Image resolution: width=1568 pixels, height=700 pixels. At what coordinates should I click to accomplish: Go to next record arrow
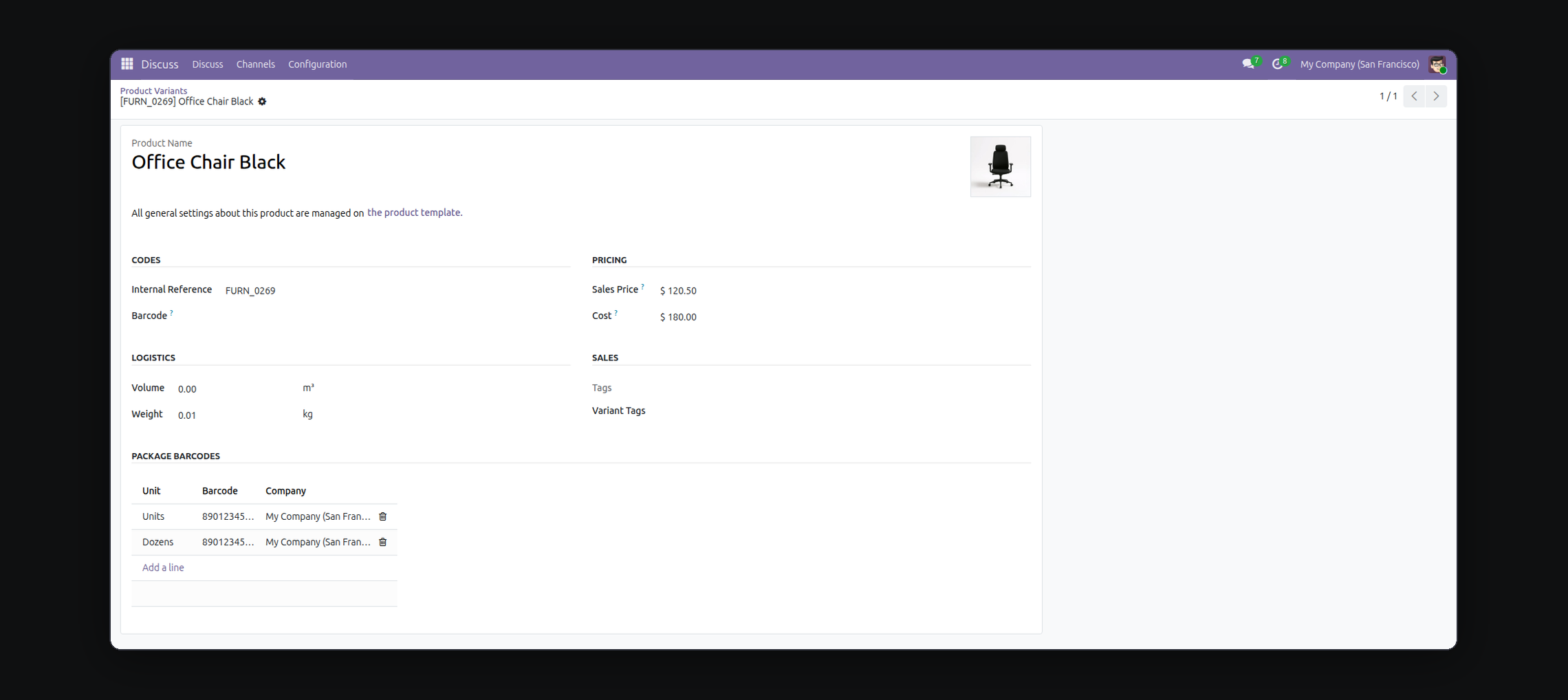[1436, 96]
